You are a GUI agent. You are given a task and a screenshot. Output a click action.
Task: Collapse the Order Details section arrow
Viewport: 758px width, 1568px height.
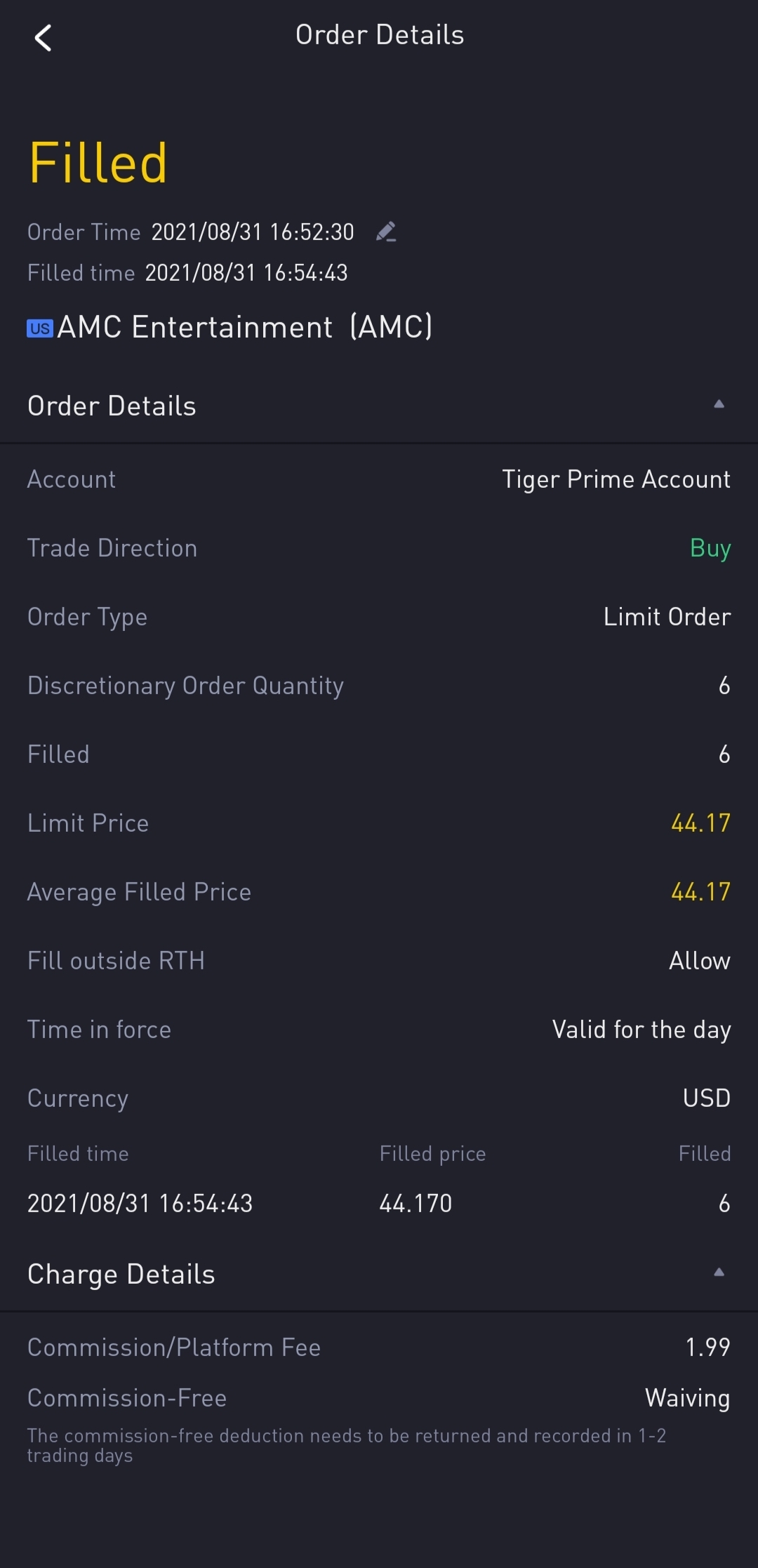click(719, 404)
